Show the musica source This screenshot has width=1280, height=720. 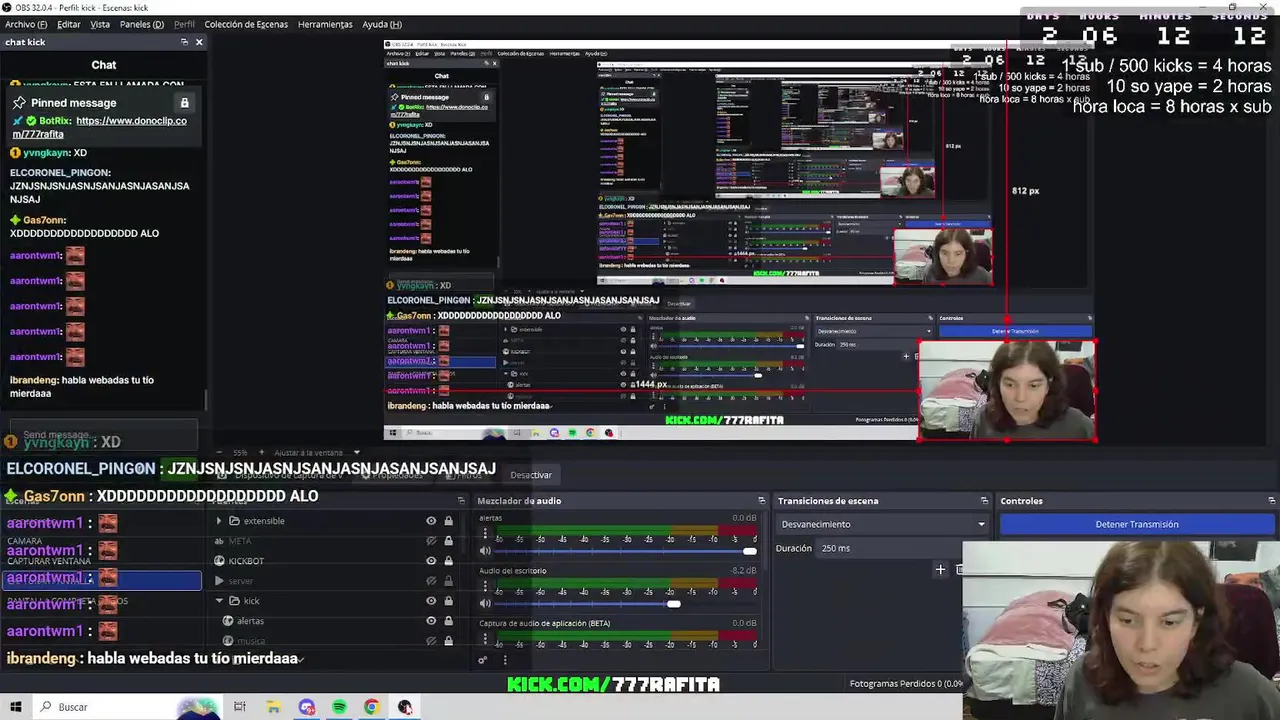click(x=431, y=641)
